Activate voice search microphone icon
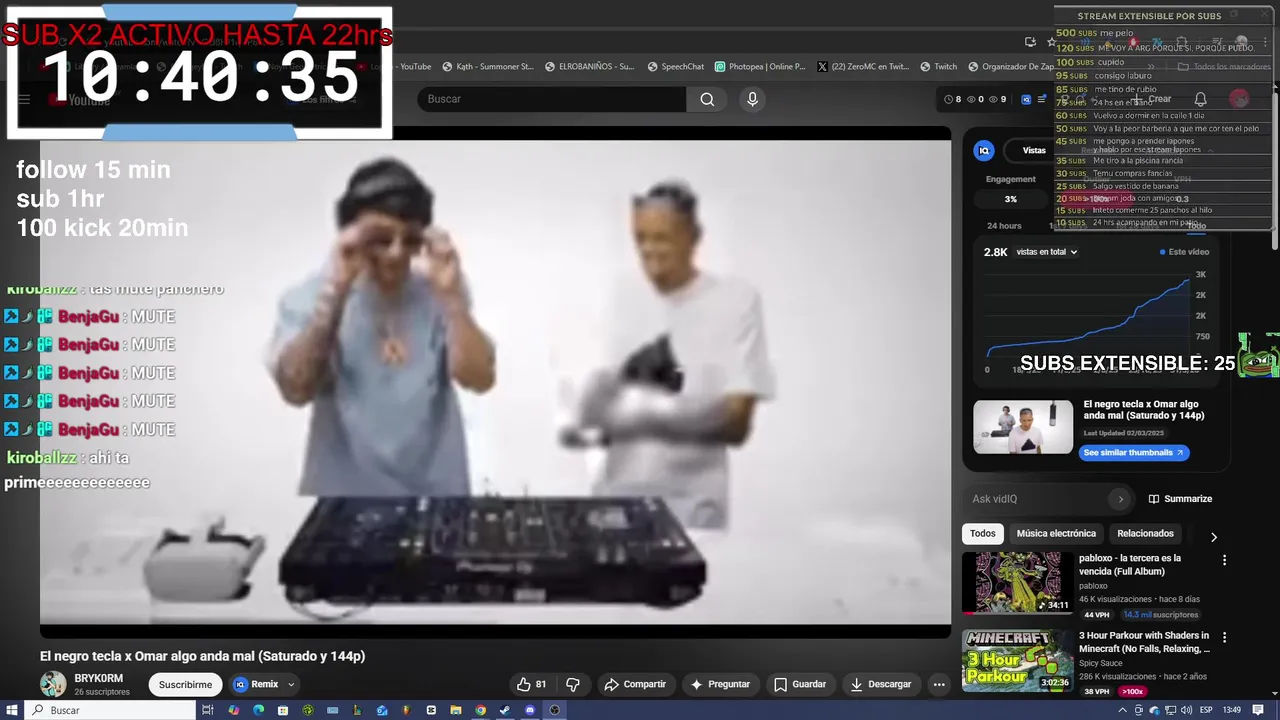Image resolution: width=1280 pixels, height=720 pixels. click(753, 99)
